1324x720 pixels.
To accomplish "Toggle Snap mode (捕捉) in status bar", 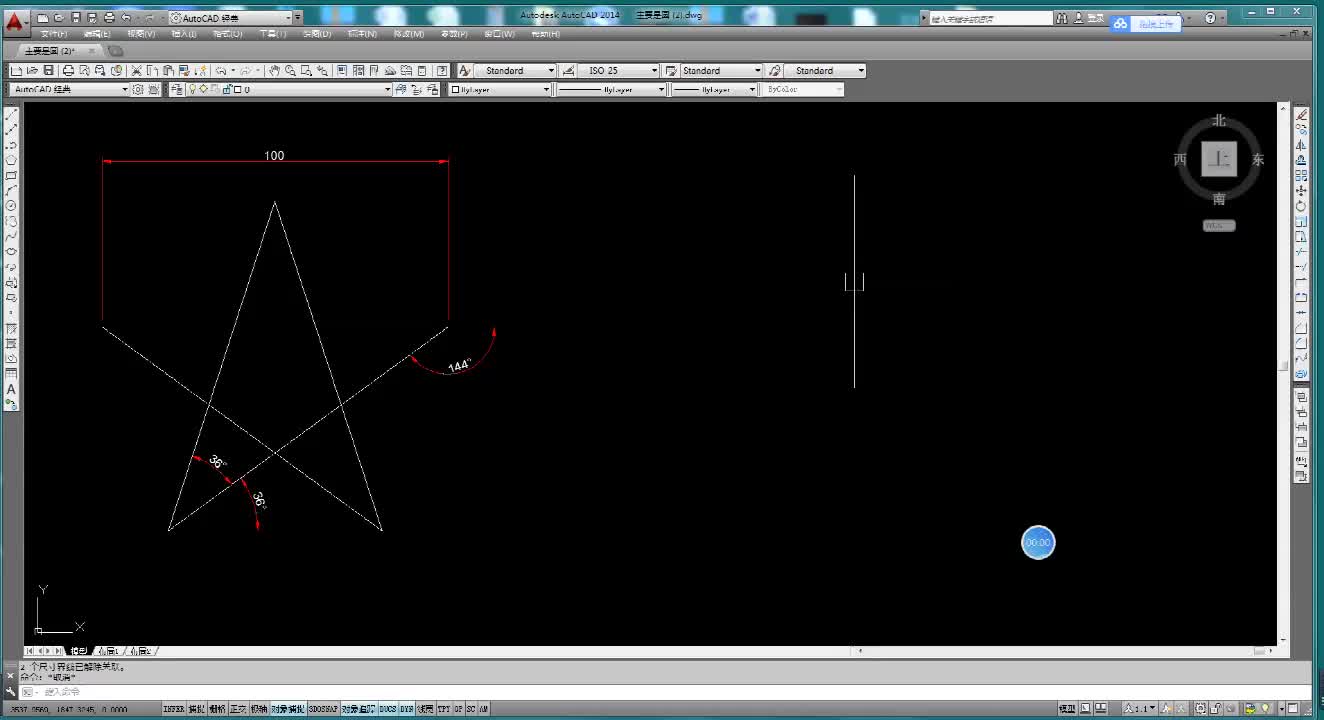I will pos(197,709).
